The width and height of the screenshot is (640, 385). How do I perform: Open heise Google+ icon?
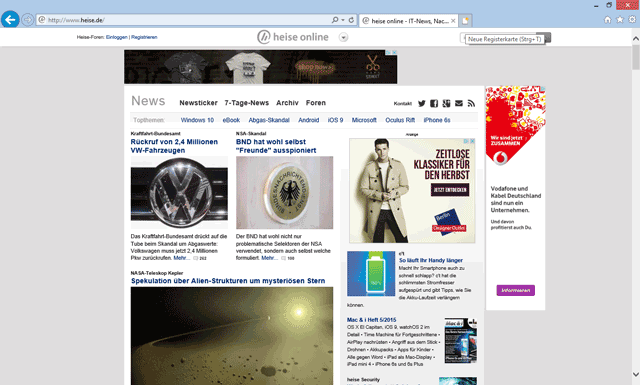pos(447,103)
